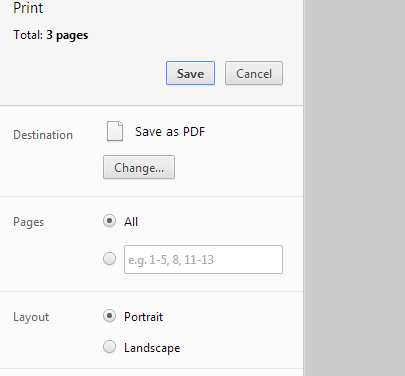405x376 pixels.
Task: Click the Cancel button
Action: 254,73
